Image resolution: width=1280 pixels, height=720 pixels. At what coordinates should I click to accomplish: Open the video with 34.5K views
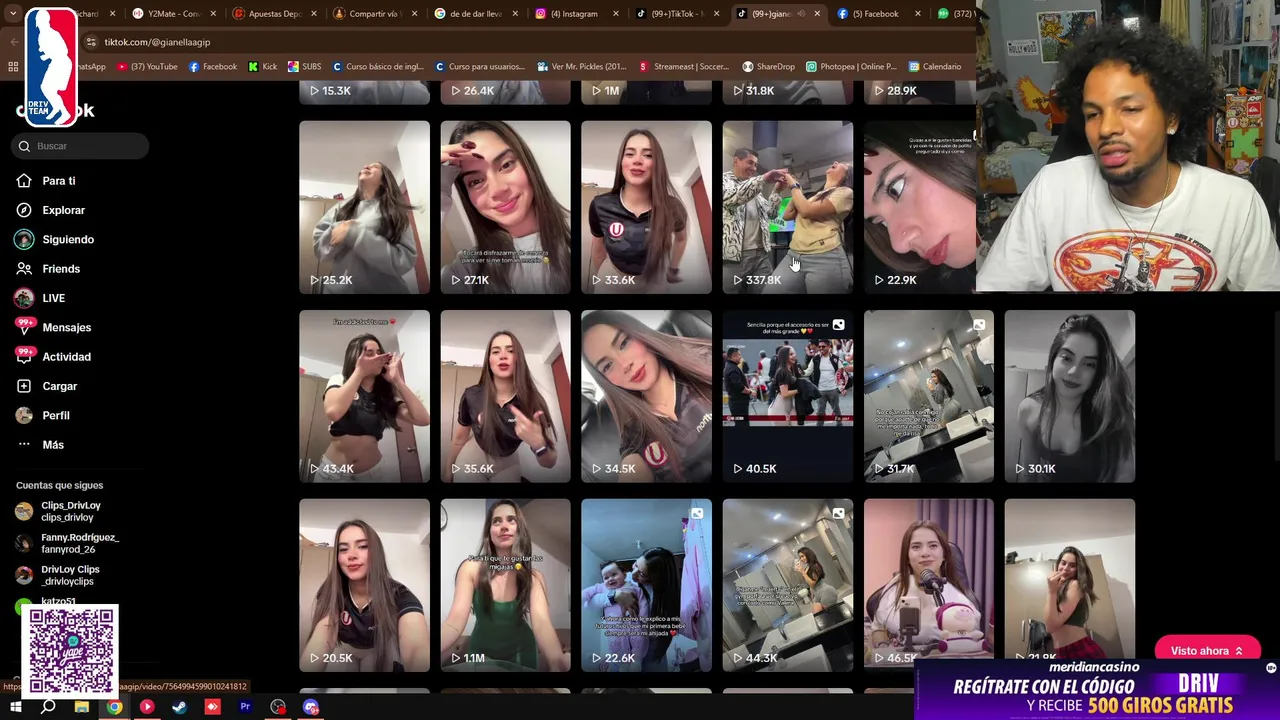[x=646, y=396]
